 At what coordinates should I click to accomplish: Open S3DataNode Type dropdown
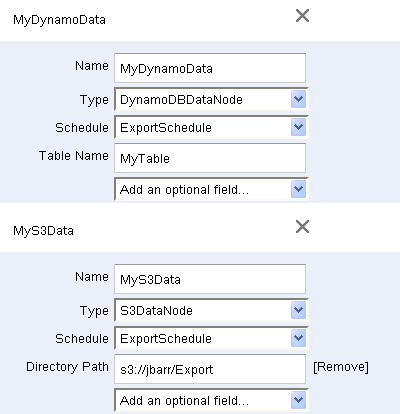[x=211, y=310]
